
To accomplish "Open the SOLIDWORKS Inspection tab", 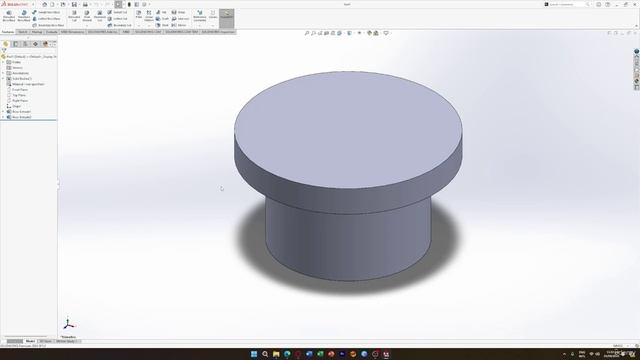I will (x=218, y=32).
